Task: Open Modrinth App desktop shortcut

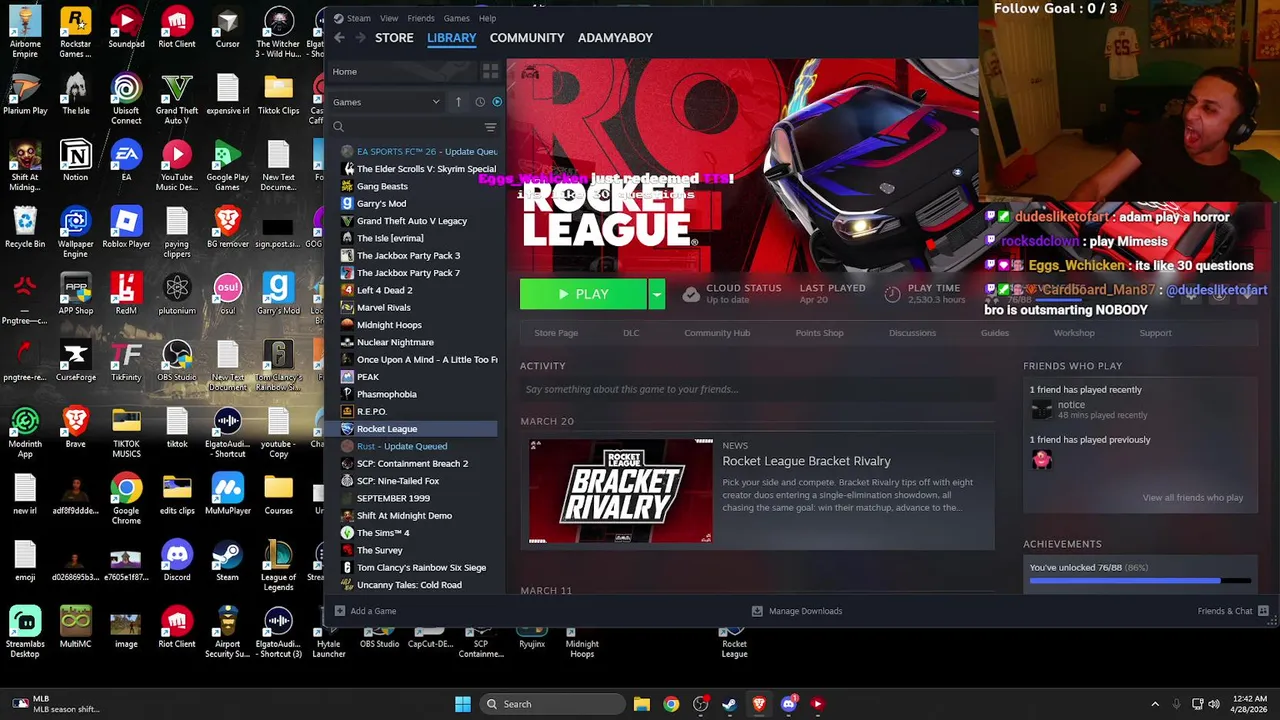Action: [x=25, y=432]
